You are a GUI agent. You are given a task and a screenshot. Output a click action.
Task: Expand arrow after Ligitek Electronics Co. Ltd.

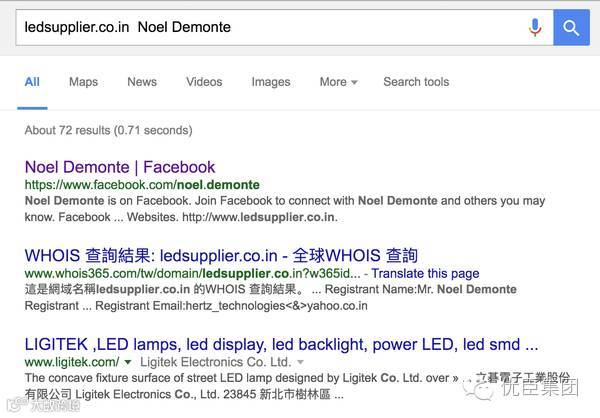coord(301,362)
